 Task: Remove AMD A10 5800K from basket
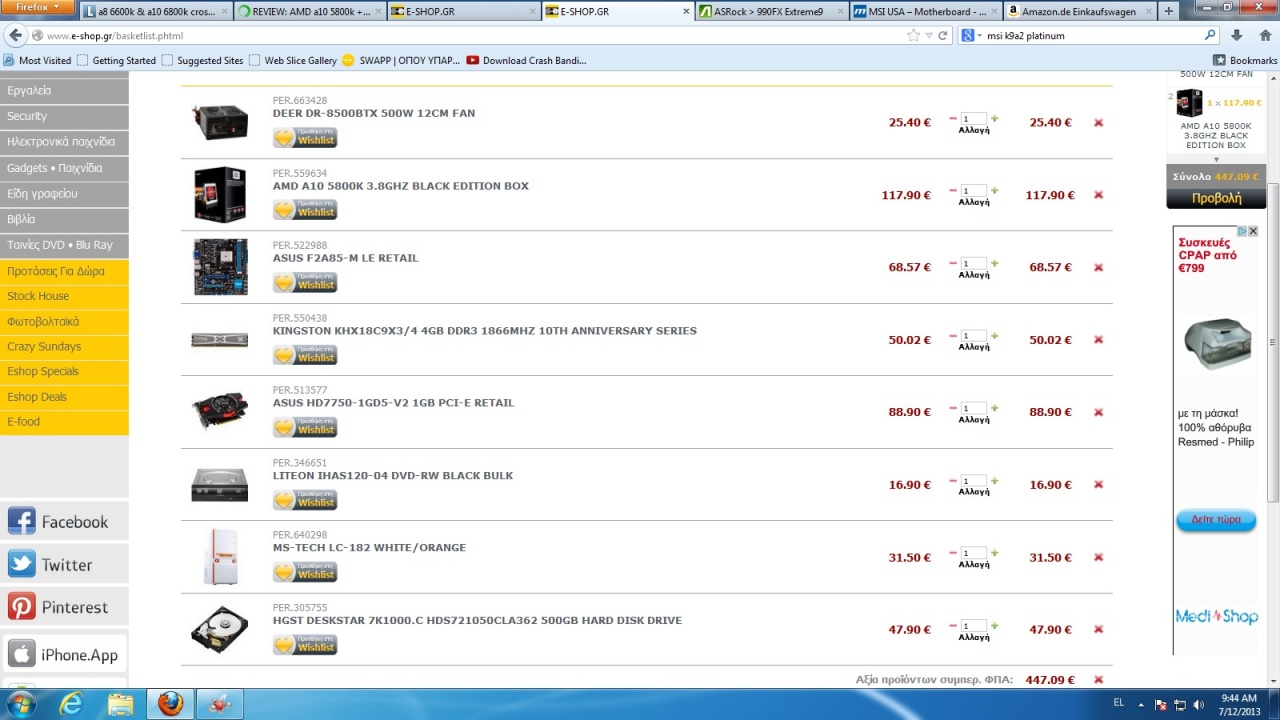pos(1098,195)
